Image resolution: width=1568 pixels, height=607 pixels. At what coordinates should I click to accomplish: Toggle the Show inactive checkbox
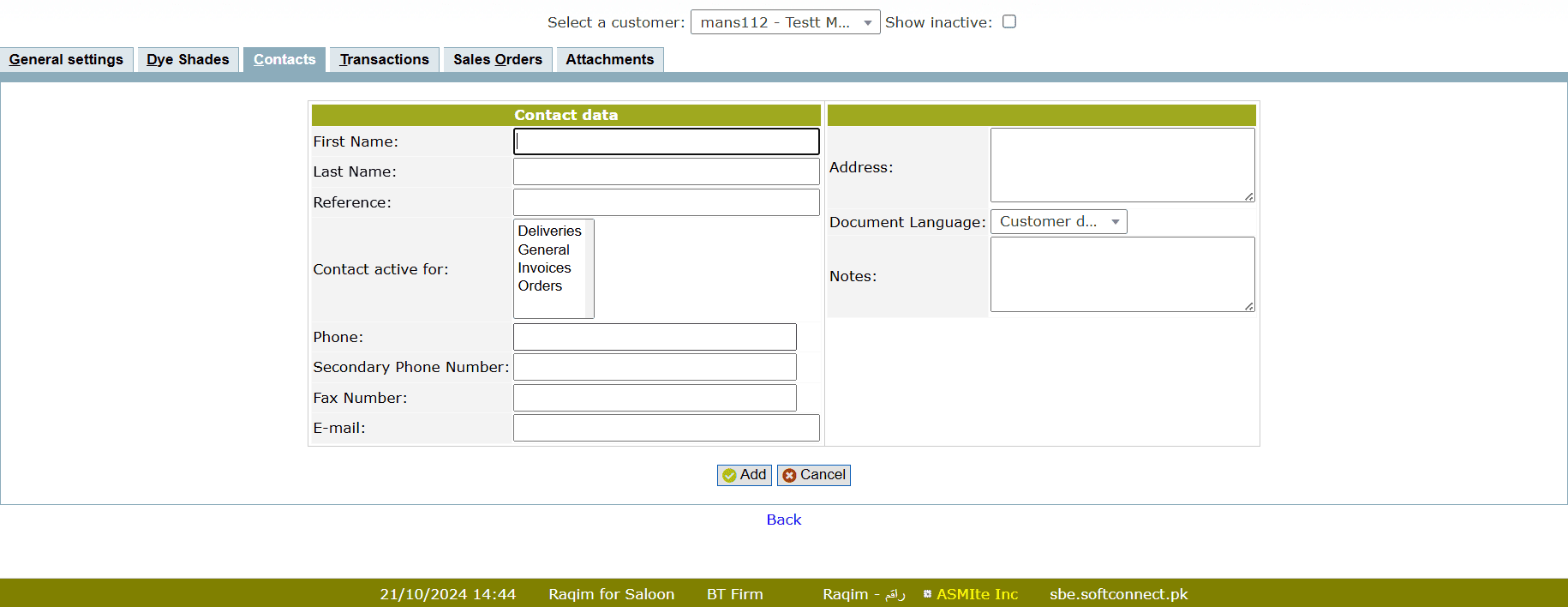[1009, 21]
